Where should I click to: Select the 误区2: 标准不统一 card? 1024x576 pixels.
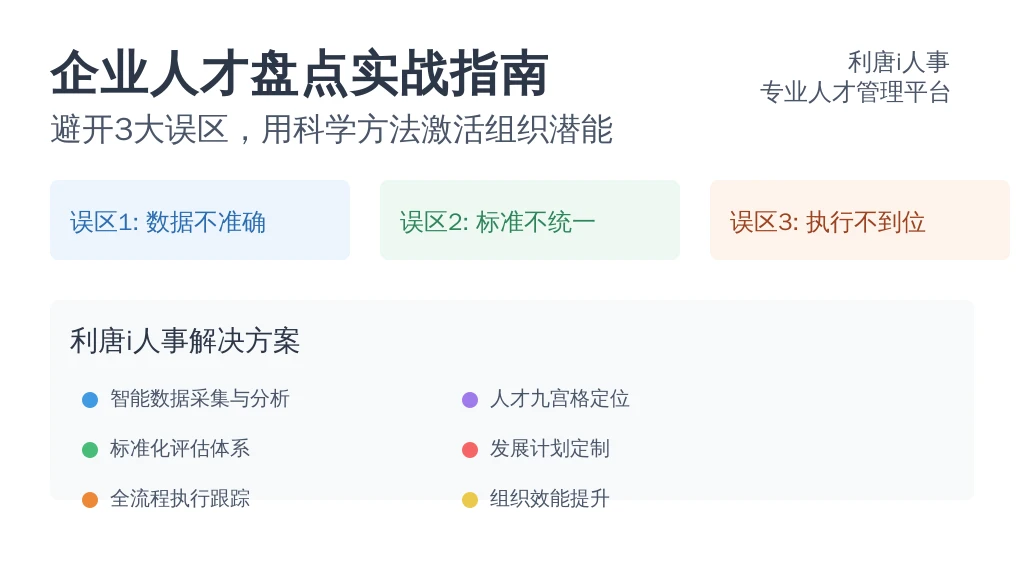530,220
